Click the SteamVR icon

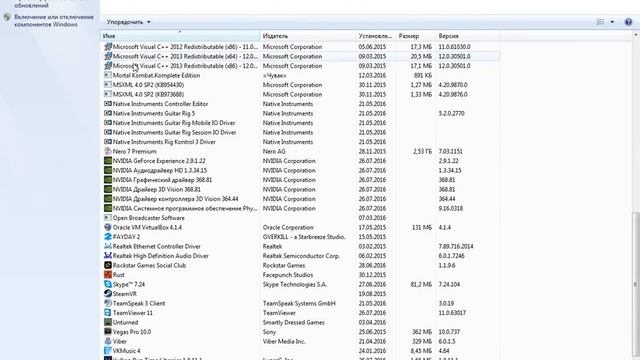pos(108,294)
